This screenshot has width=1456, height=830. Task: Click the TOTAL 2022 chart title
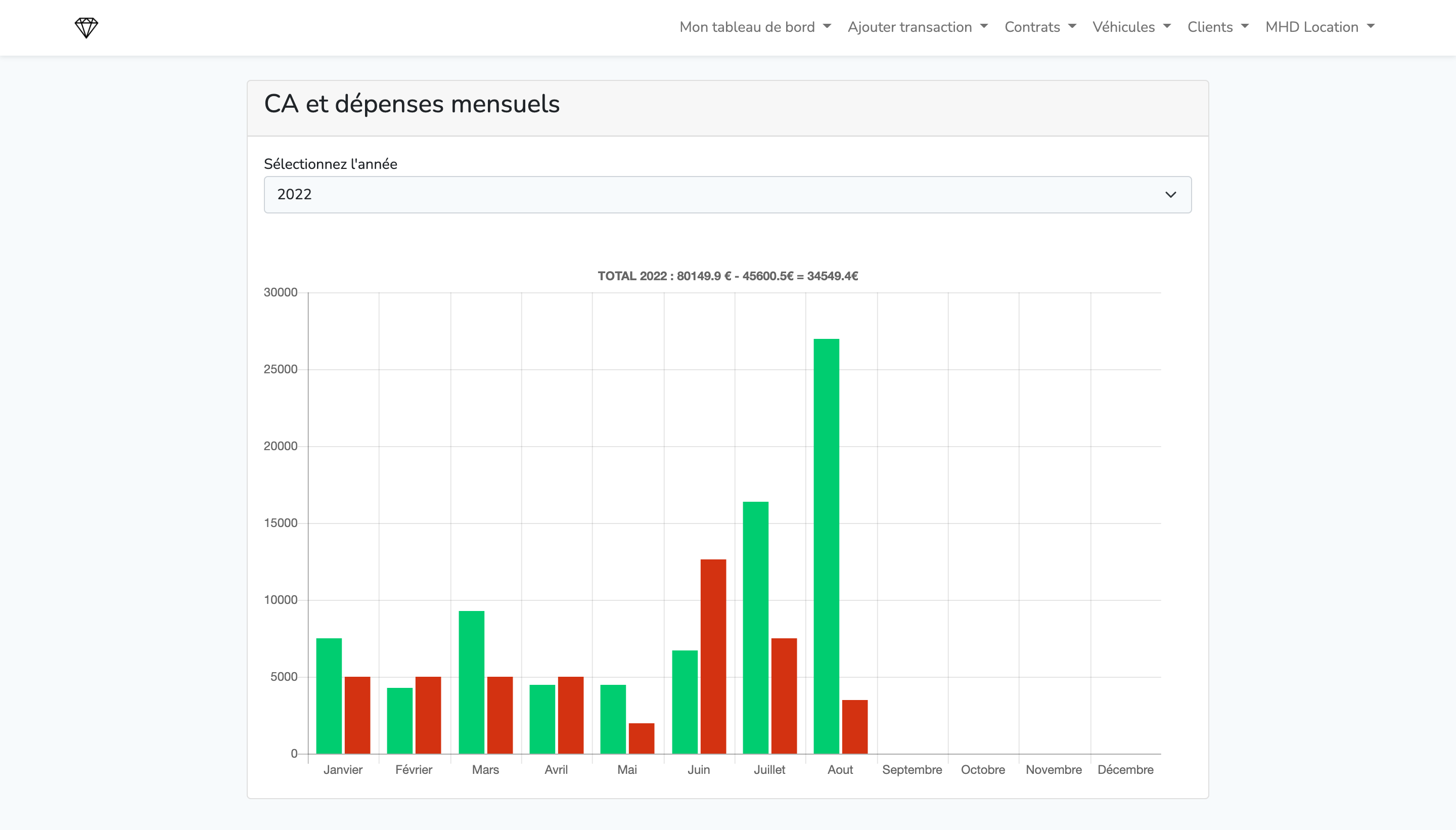(727, 276)
